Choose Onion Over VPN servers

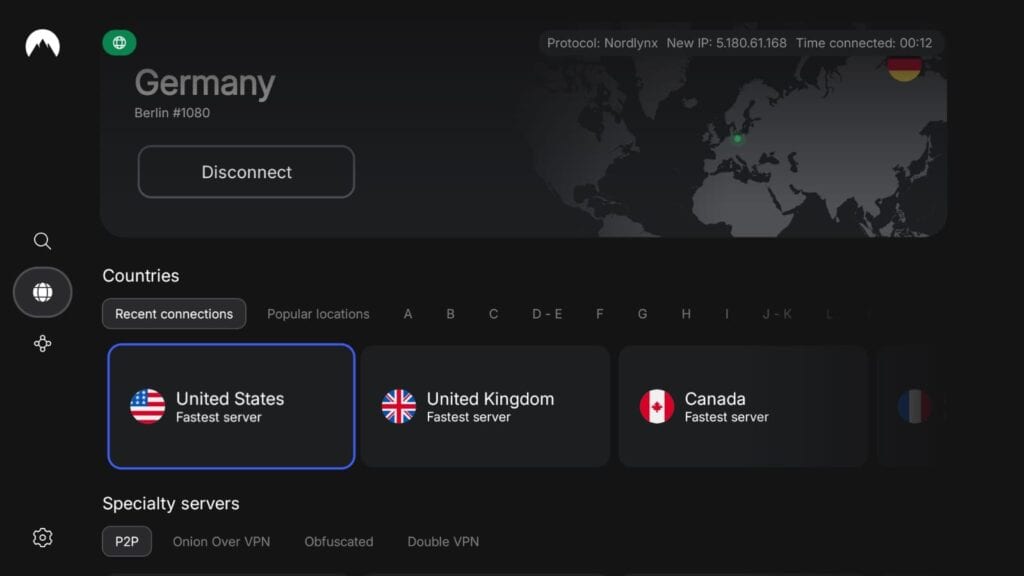point(222,541)
